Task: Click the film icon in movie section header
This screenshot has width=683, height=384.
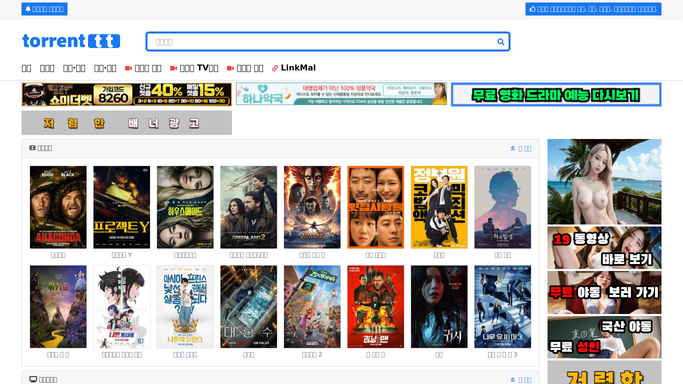Action: click(x=32, y=148)
